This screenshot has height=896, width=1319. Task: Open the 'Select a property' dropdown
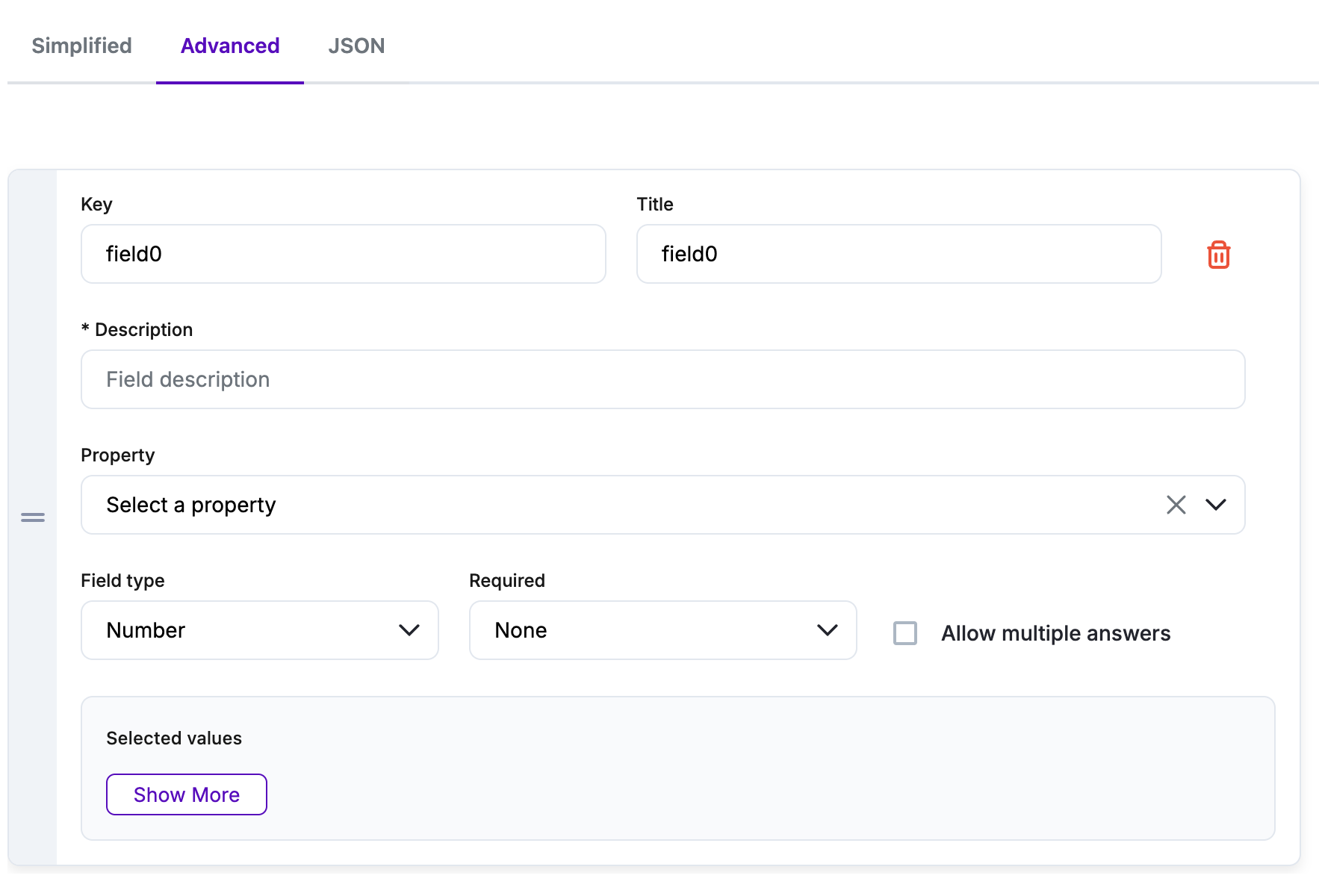(598, 505)
